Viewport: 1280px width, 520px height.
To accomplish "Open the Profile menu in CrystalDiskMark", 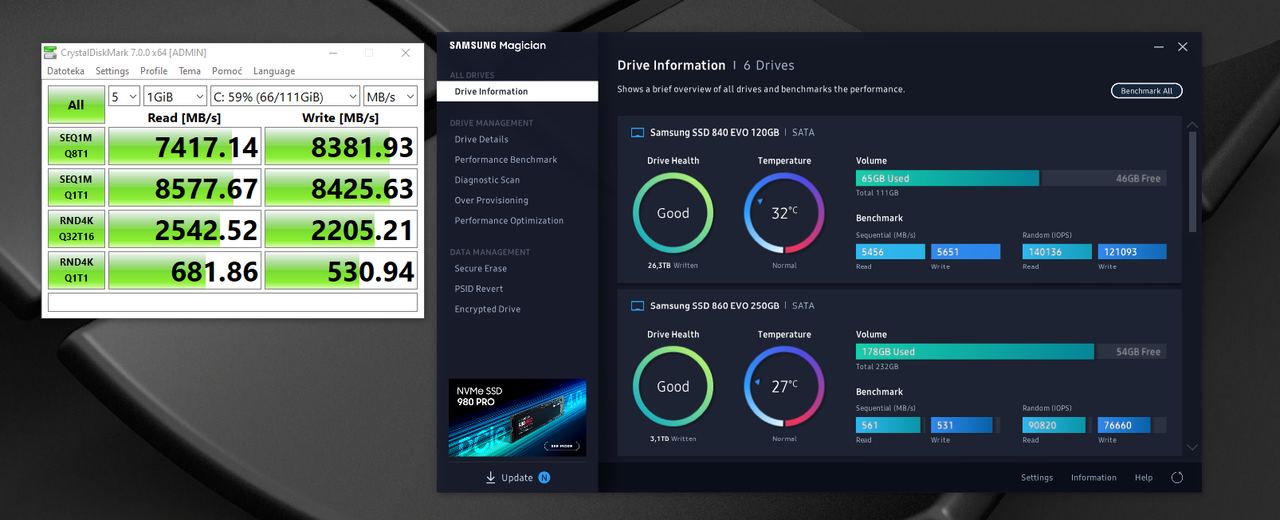I will 154,71.
